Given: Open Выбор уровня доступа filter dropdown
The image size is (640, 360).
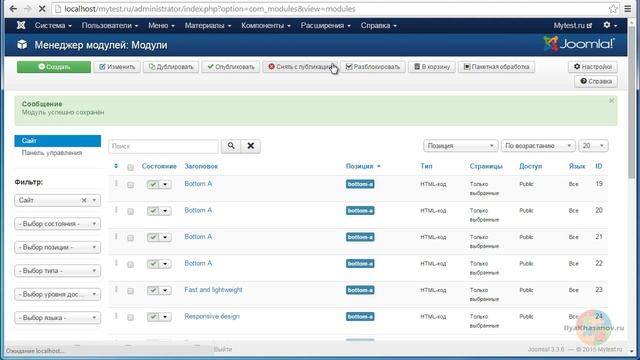Looking at the screenshot, I should click(x=58, y=294).
